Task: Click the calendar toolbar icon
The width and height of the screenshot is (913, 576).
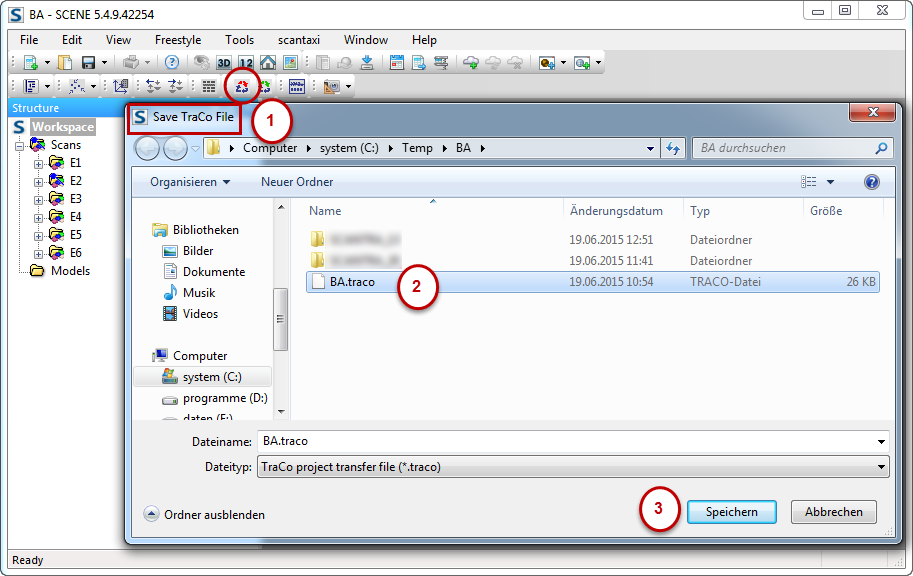Action: pyautogui.click(x=397, y=62)
